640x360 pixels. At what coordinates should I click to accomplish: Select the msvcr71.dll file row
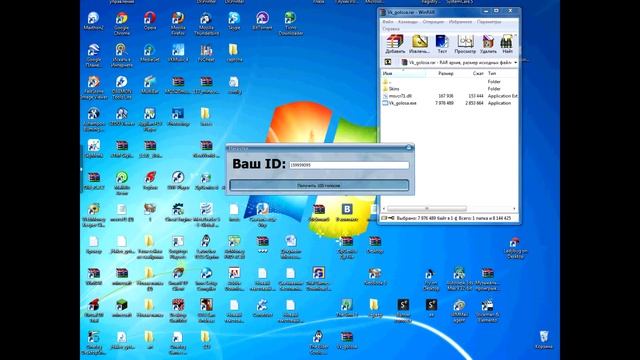coord(449,96)
